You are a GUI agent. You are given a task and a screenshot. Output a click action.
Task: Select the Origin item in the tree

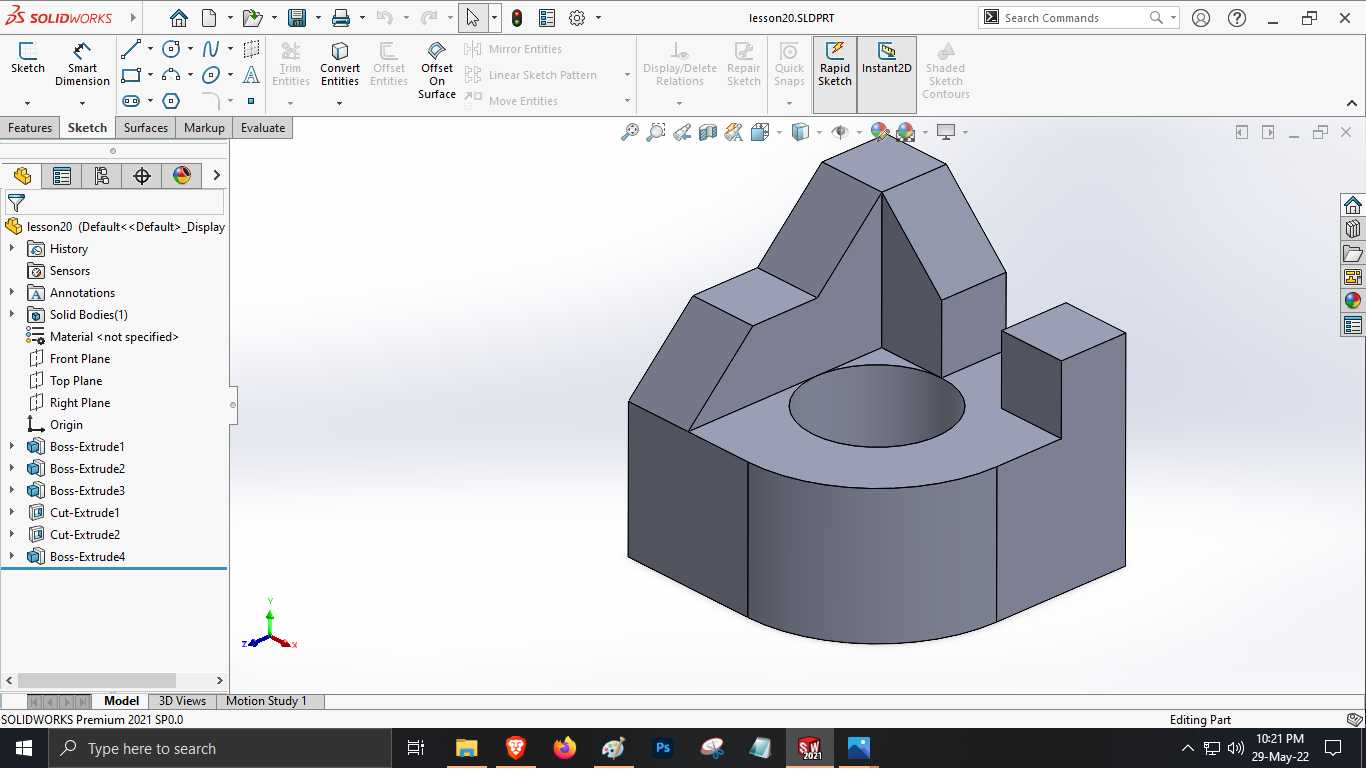tap(66, 425)
